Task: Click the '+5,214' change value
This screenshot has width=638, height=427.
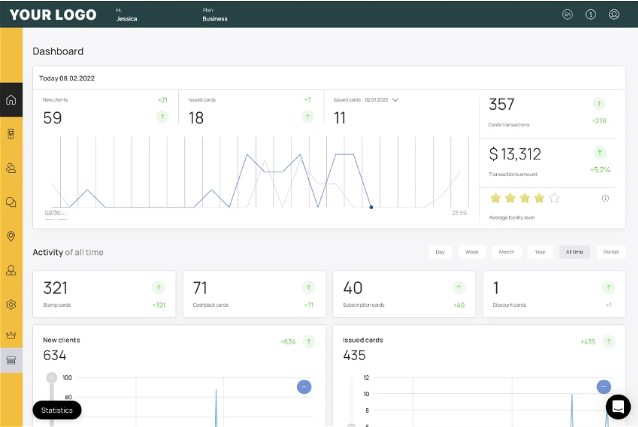Action: tap(600, 170)
